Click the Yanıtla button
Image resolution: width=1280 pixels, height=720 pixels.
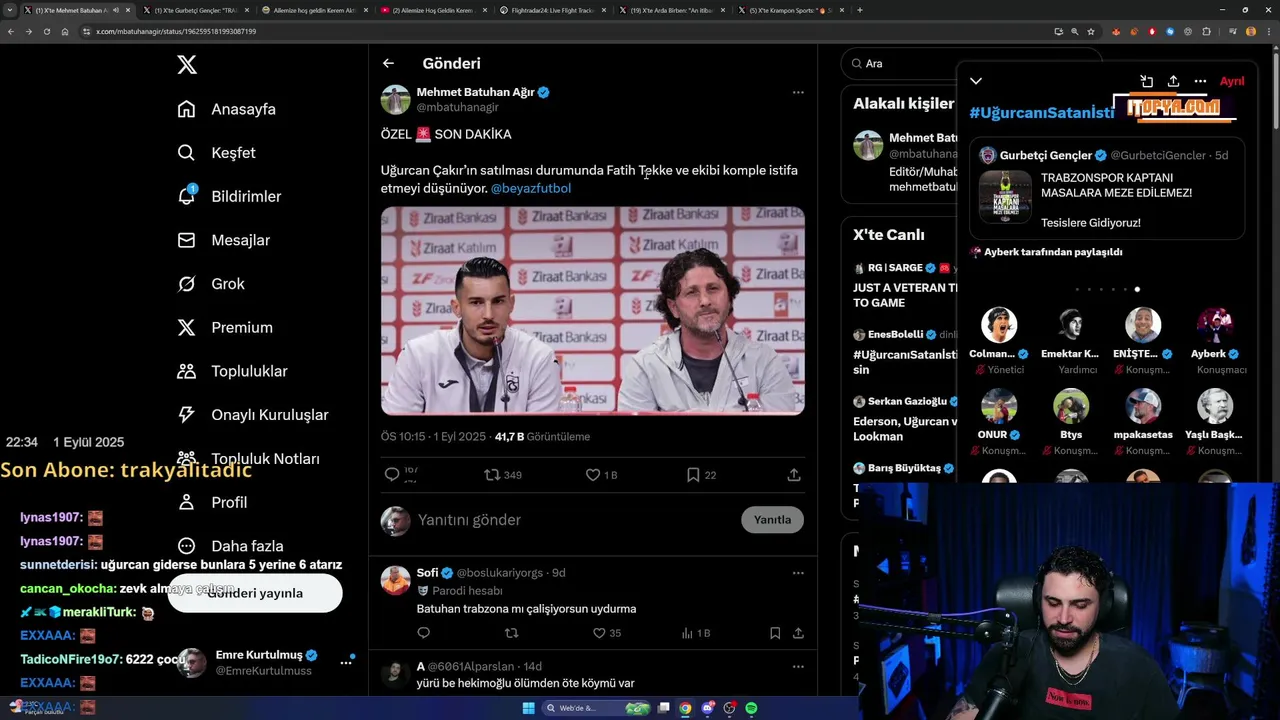[772, 520]
